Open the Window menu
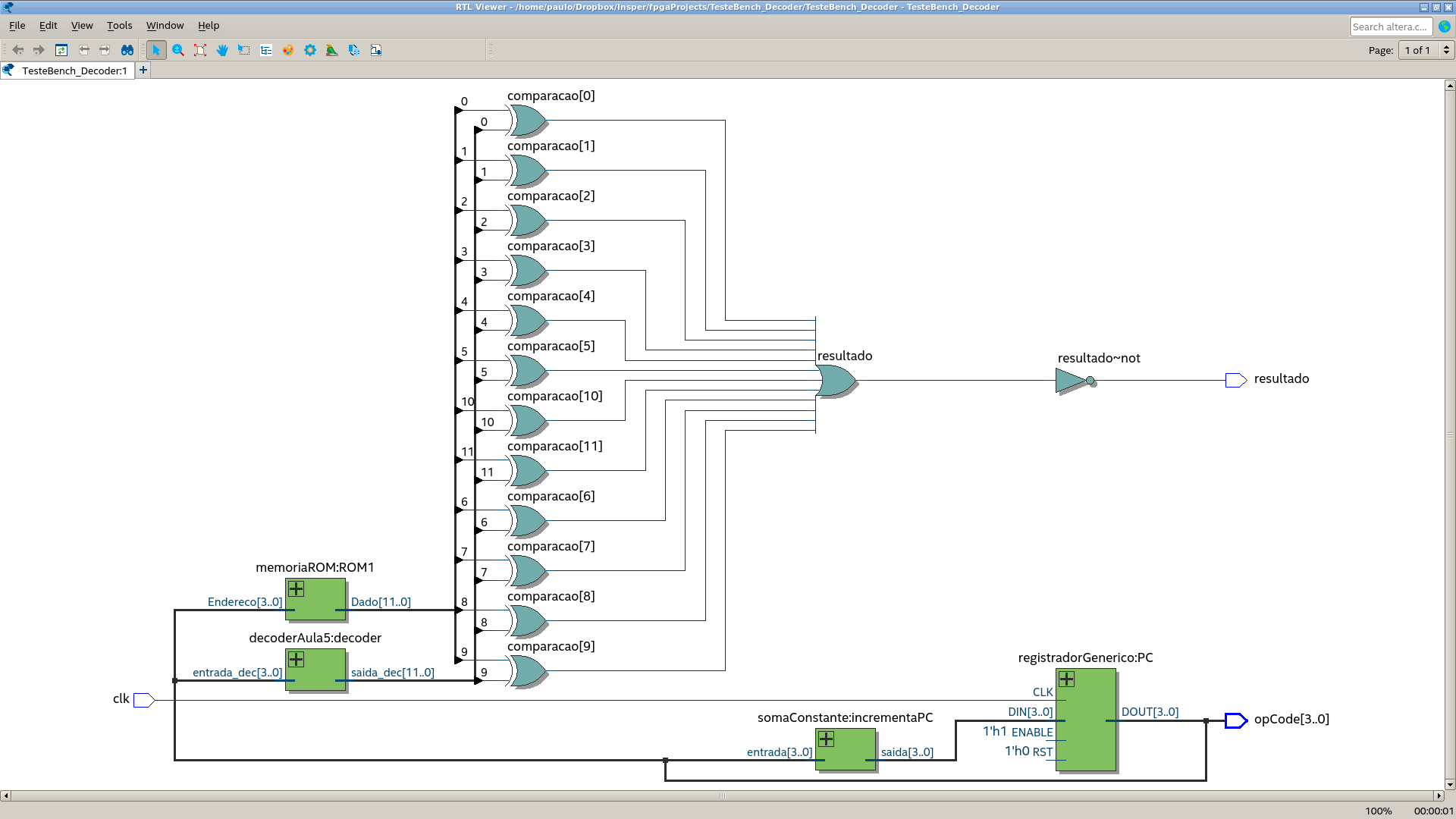The width and height of the screenshot is (1456, 819). [165, 25]
